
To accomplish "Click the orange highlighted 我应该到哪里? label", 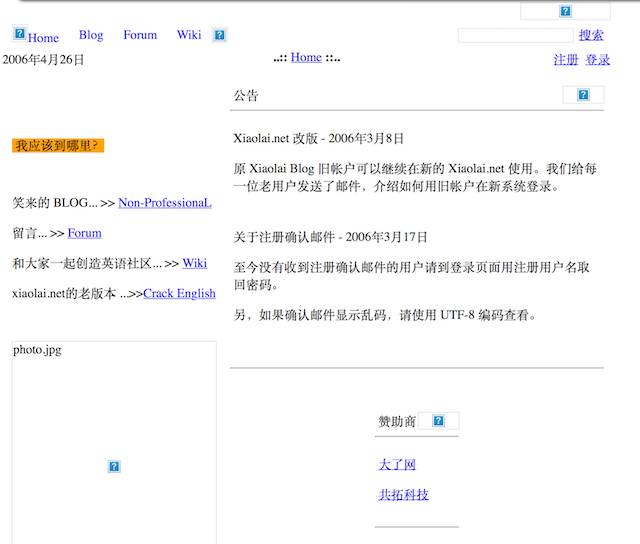I will pos(58,146).
